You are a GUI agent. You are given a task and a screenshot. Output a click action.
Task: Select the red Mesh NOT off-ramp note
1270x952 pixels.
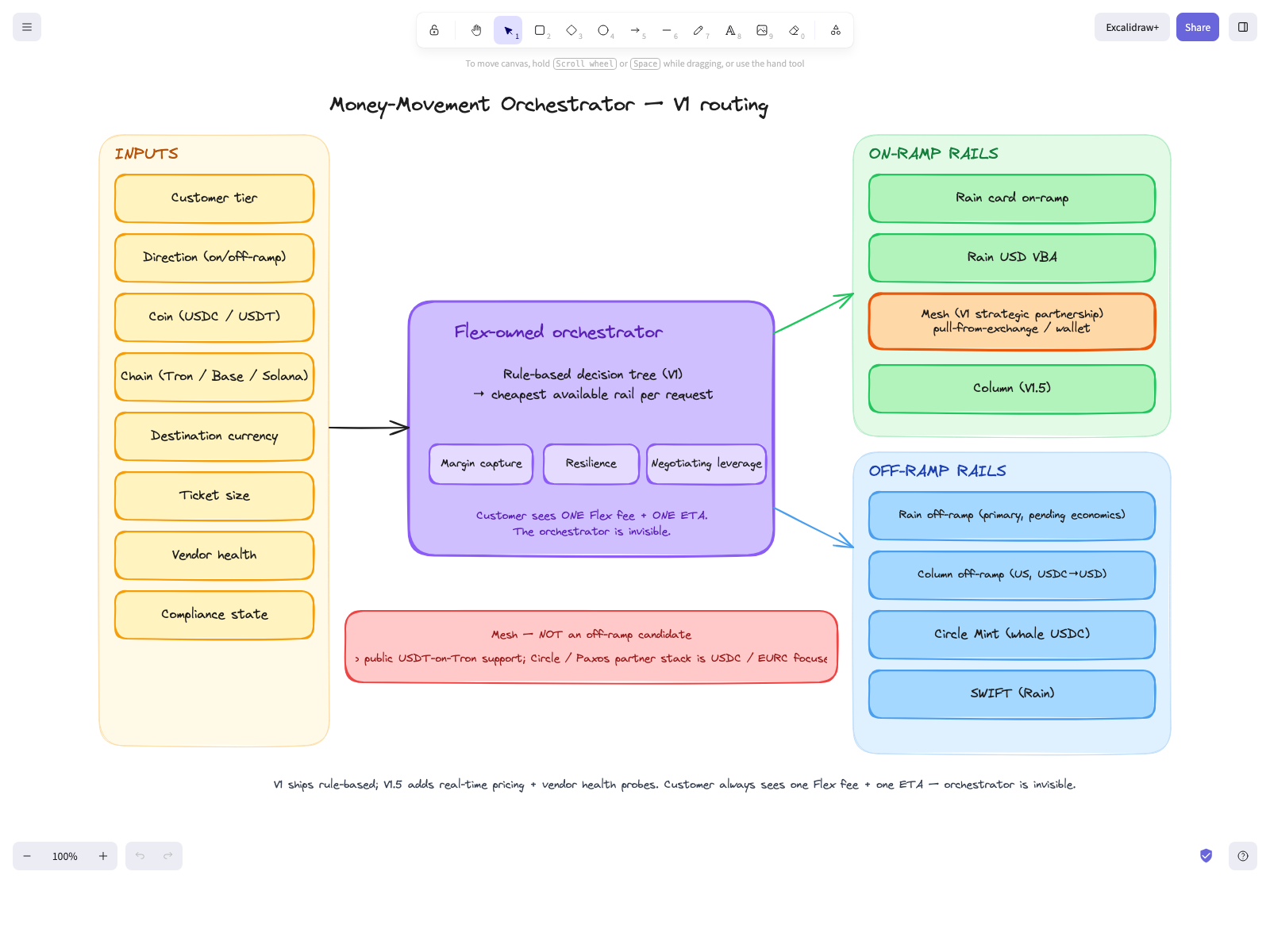pos(591,647)
